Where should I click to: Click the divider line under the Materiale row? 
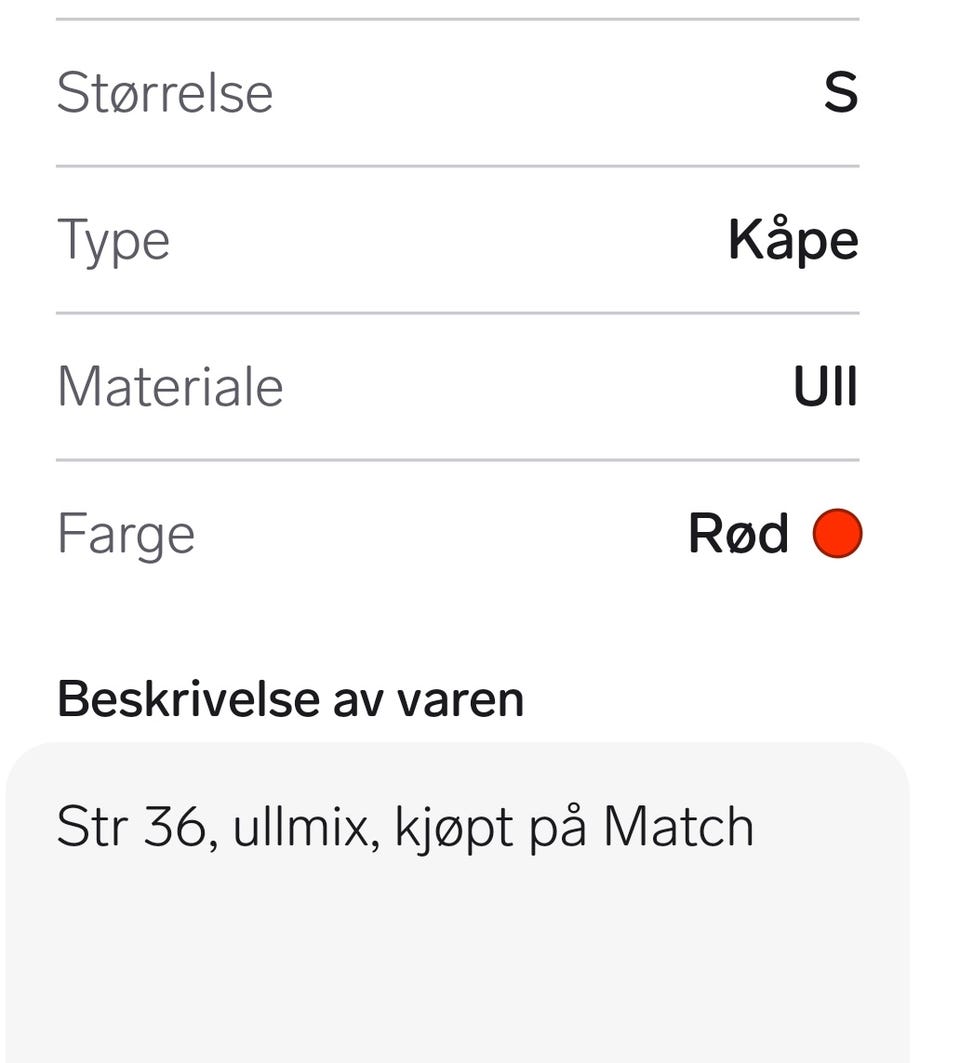[x=458, y=460]
